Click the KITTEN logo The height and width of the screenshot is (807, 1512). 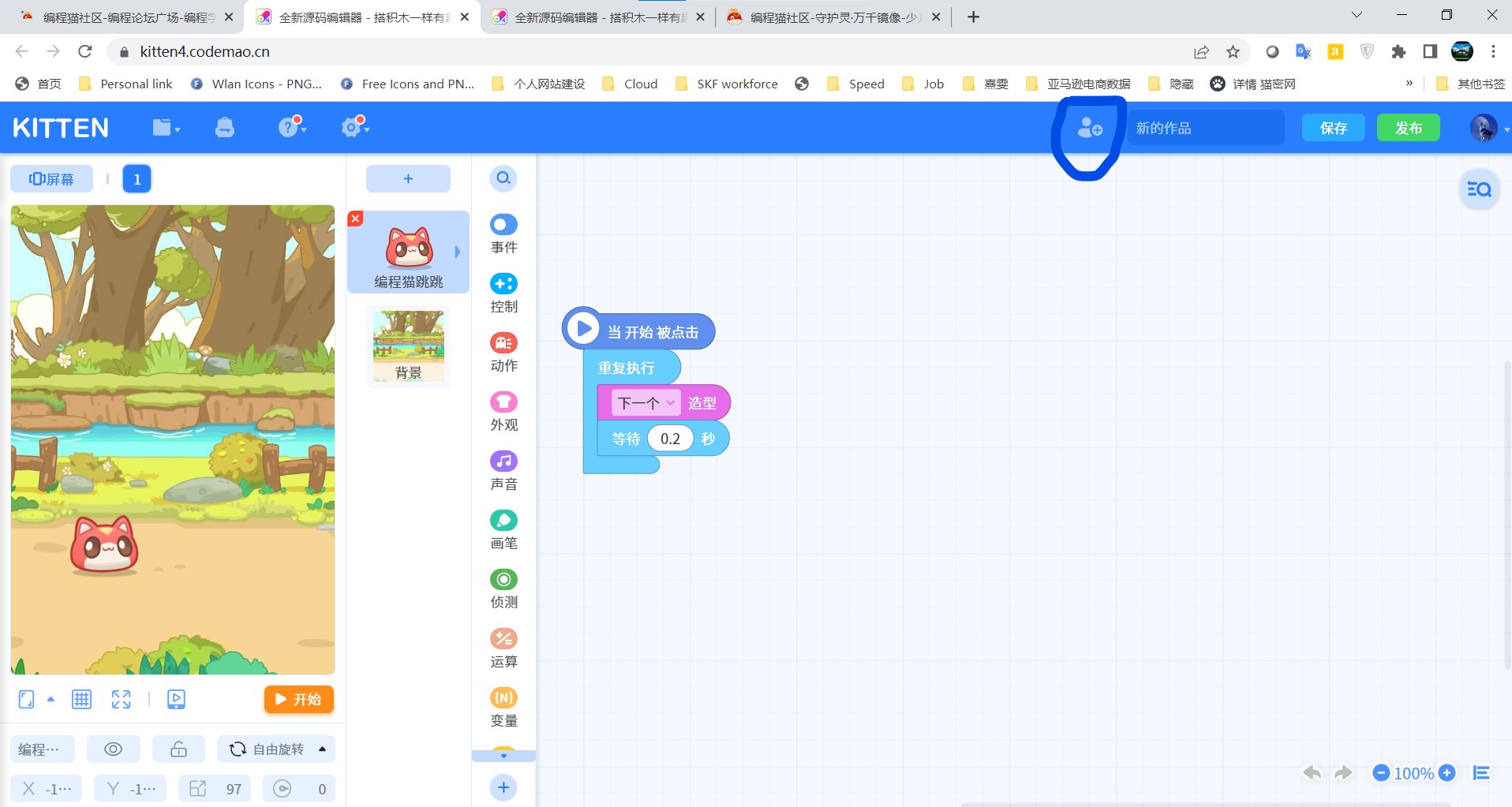point(61,128)
